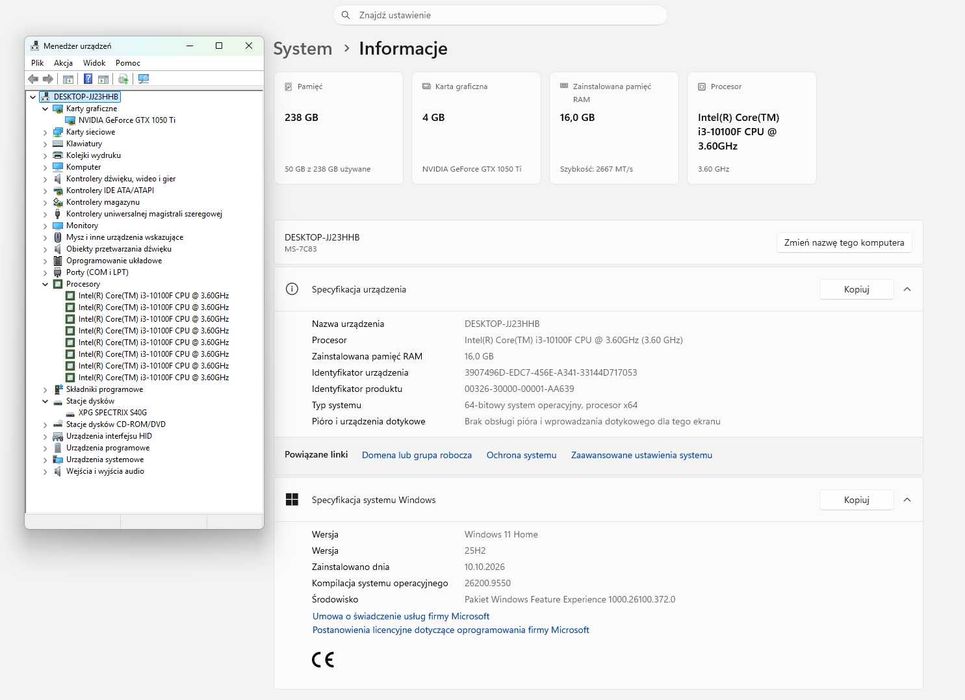Collapse the Stacje dysków node

(x=45, y=401)
